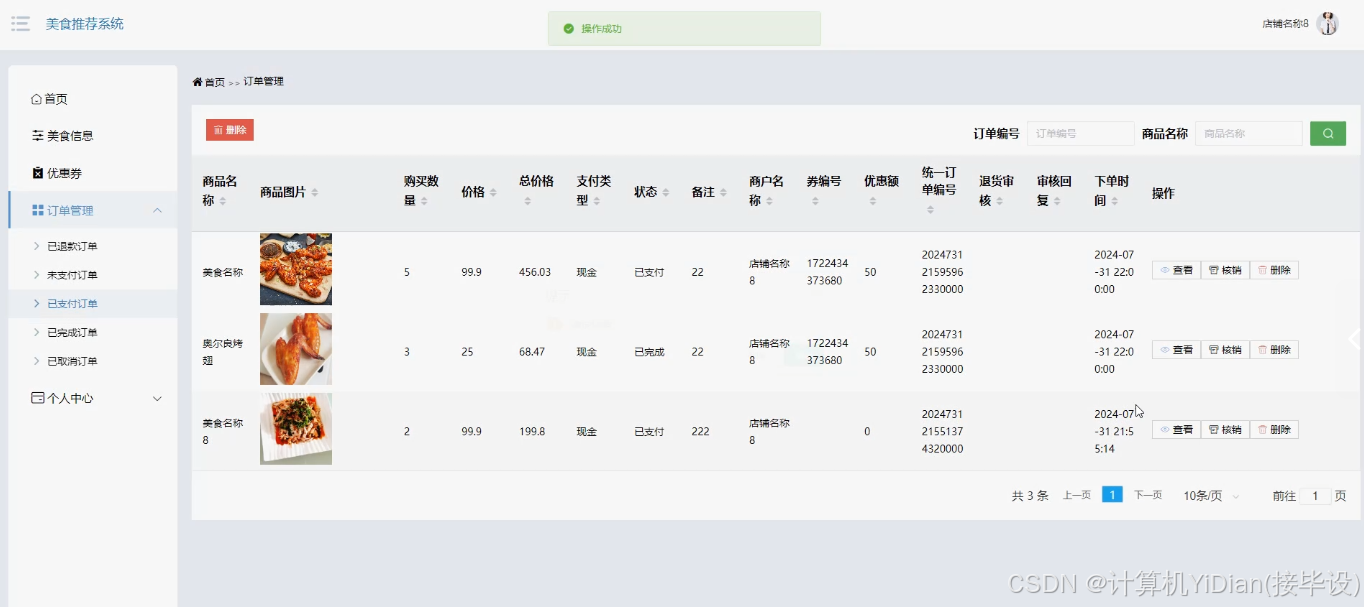Viewport: 1364px width, 607px height.
Task: Click the 商品名称 search input field
Action: pos(1249,133)
